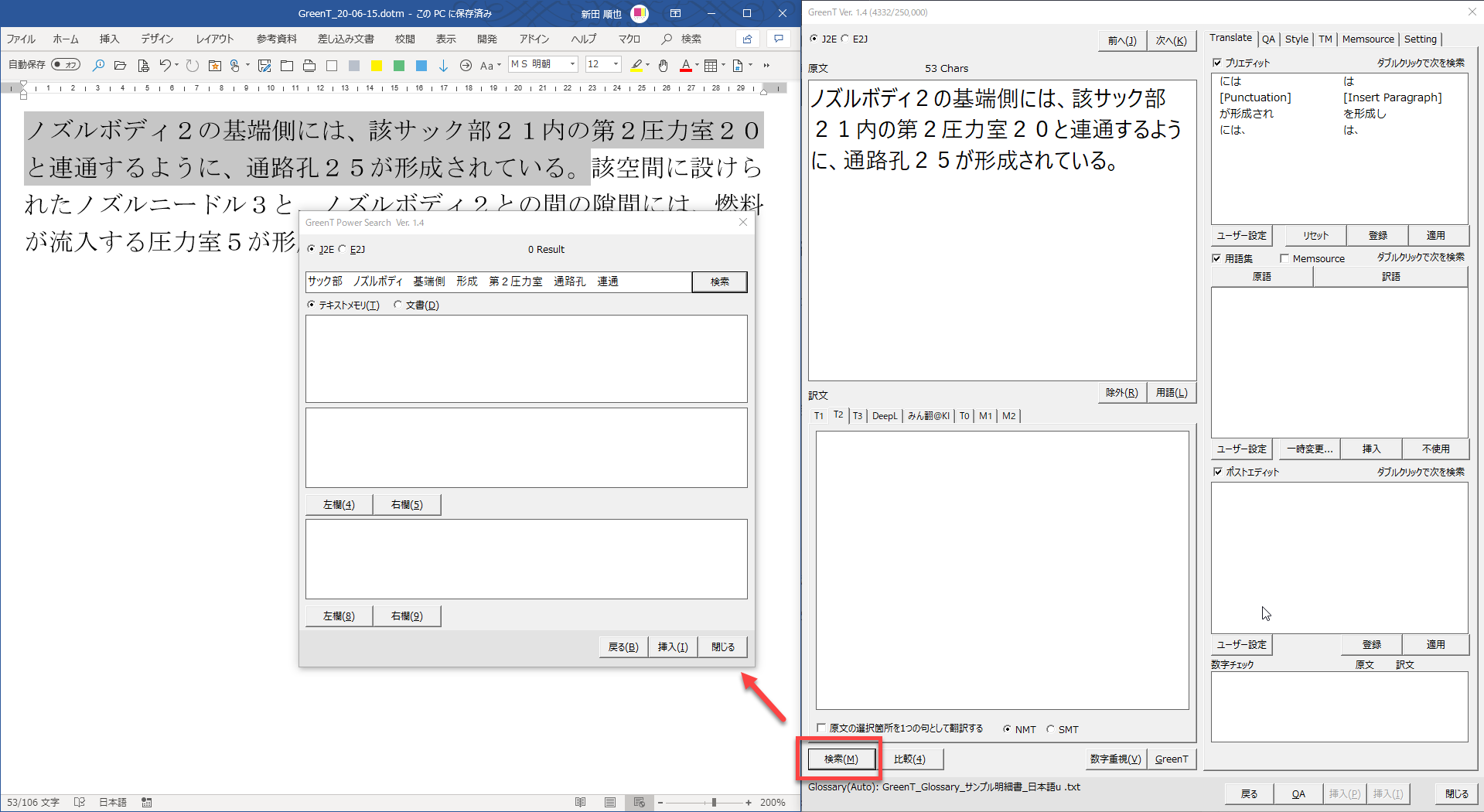Click the proofing check icon in status bar
The width and height of the screenshot is (1484, 812).
coord(79,802)
